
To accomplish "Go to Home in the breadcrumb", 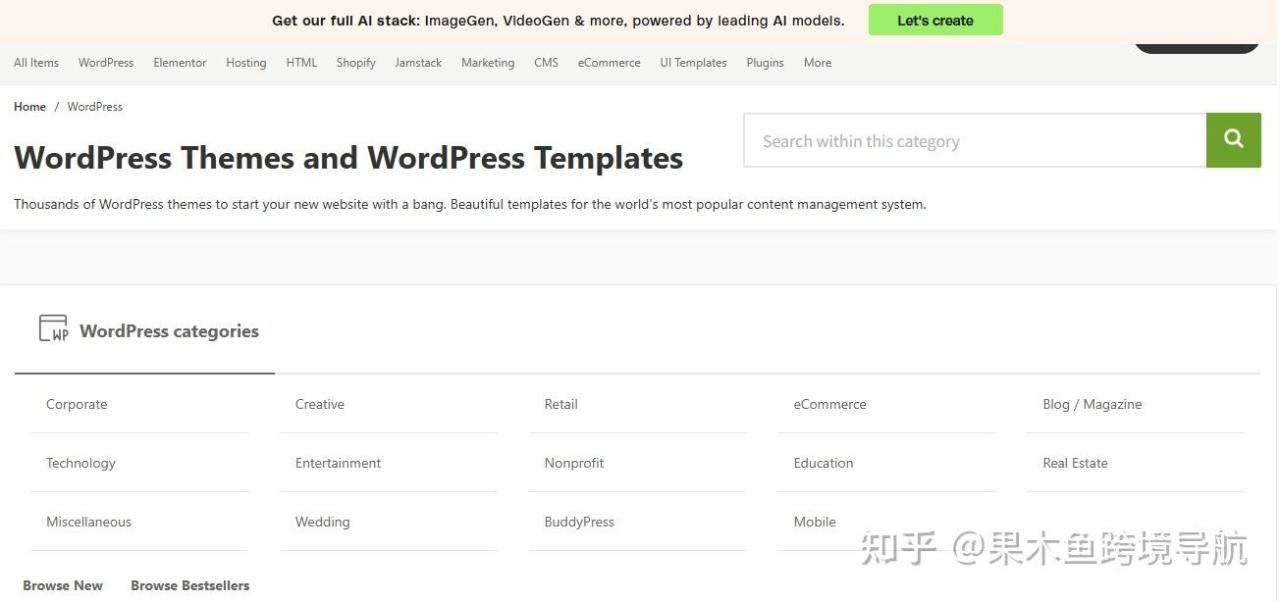I will click(30, 107).
